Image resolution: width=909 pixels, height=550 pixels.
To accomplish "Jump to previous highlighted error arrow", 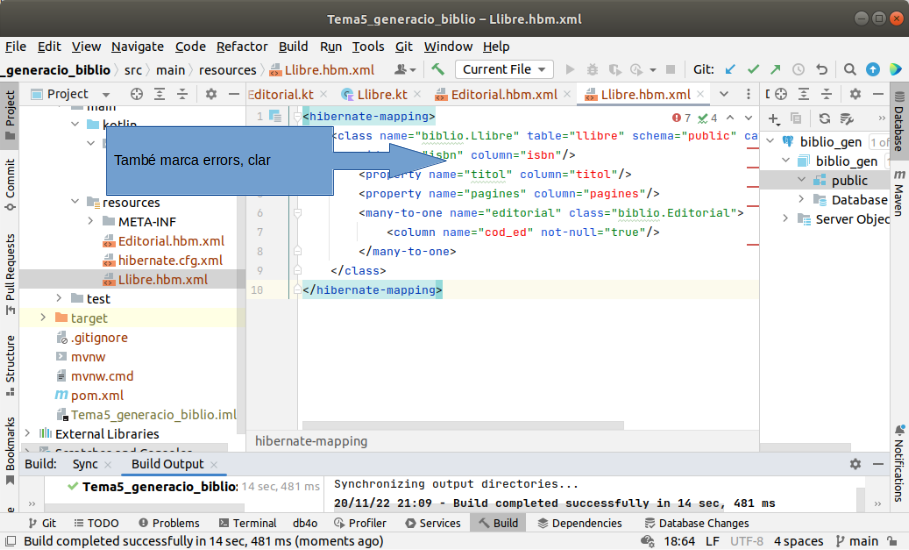I will (x=730, y=118).
